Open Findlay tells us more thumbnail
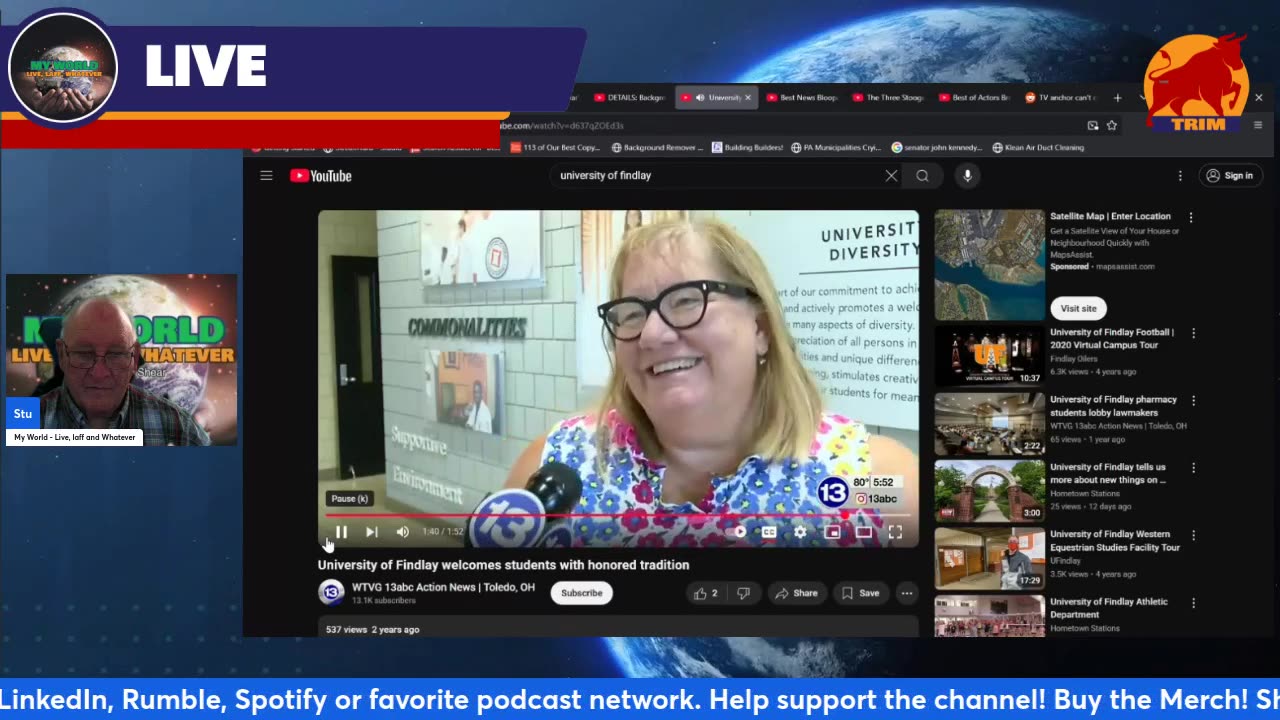The height and width of the screenshot is (720, 1280). coord(989,490)
